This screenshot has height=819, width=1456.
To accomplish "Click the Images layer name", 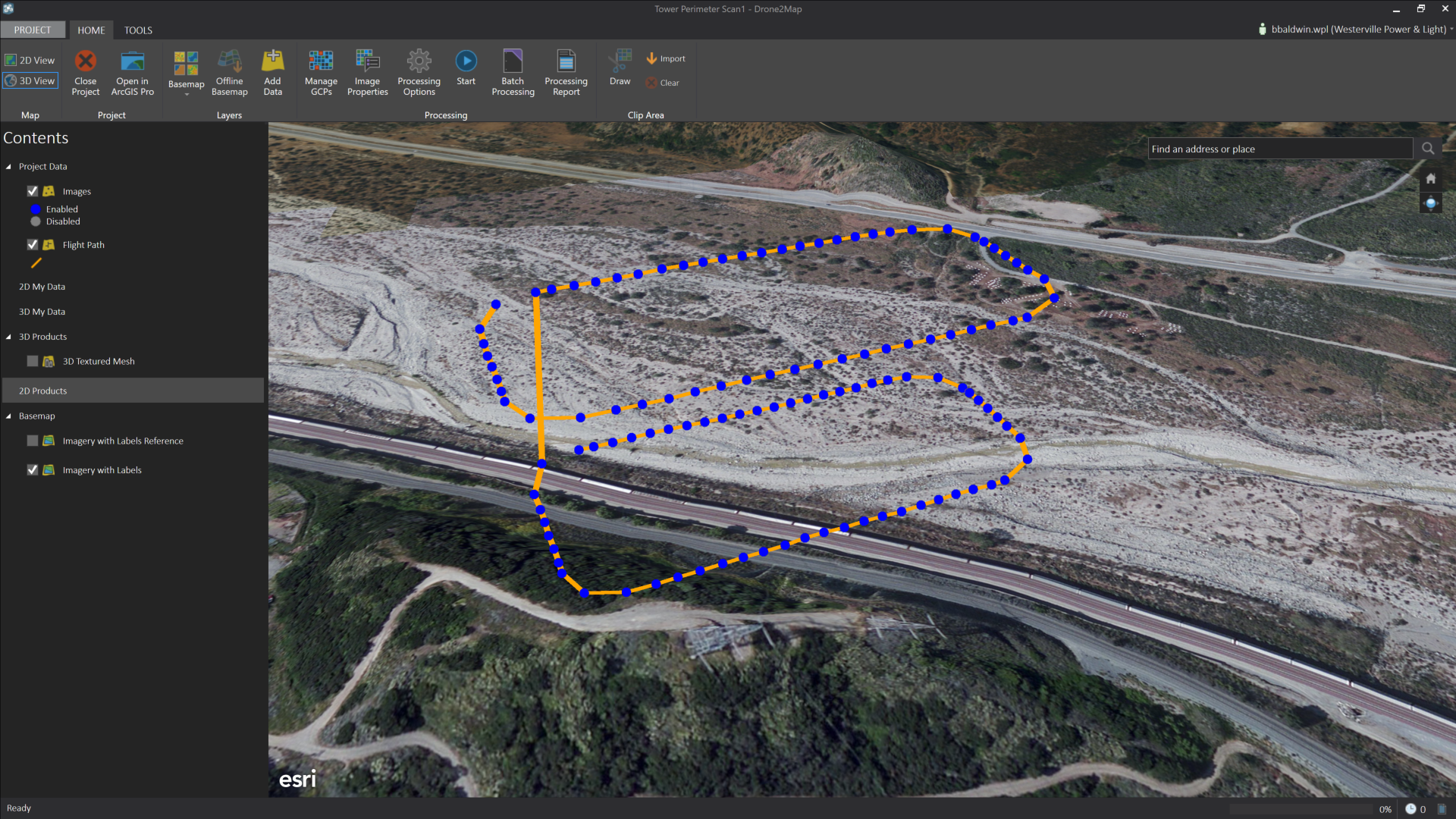I will 77,192.
